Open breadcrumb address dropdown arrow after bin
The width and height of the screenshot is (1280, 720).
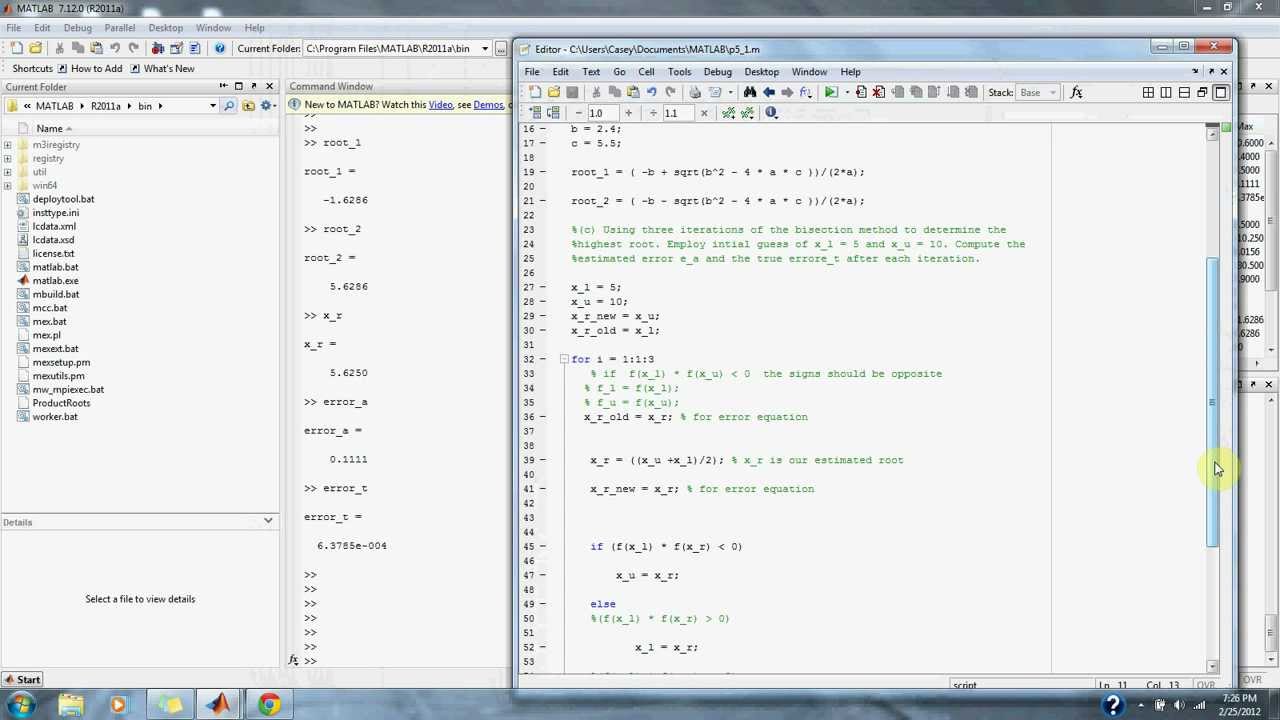[x=212, y=106]
